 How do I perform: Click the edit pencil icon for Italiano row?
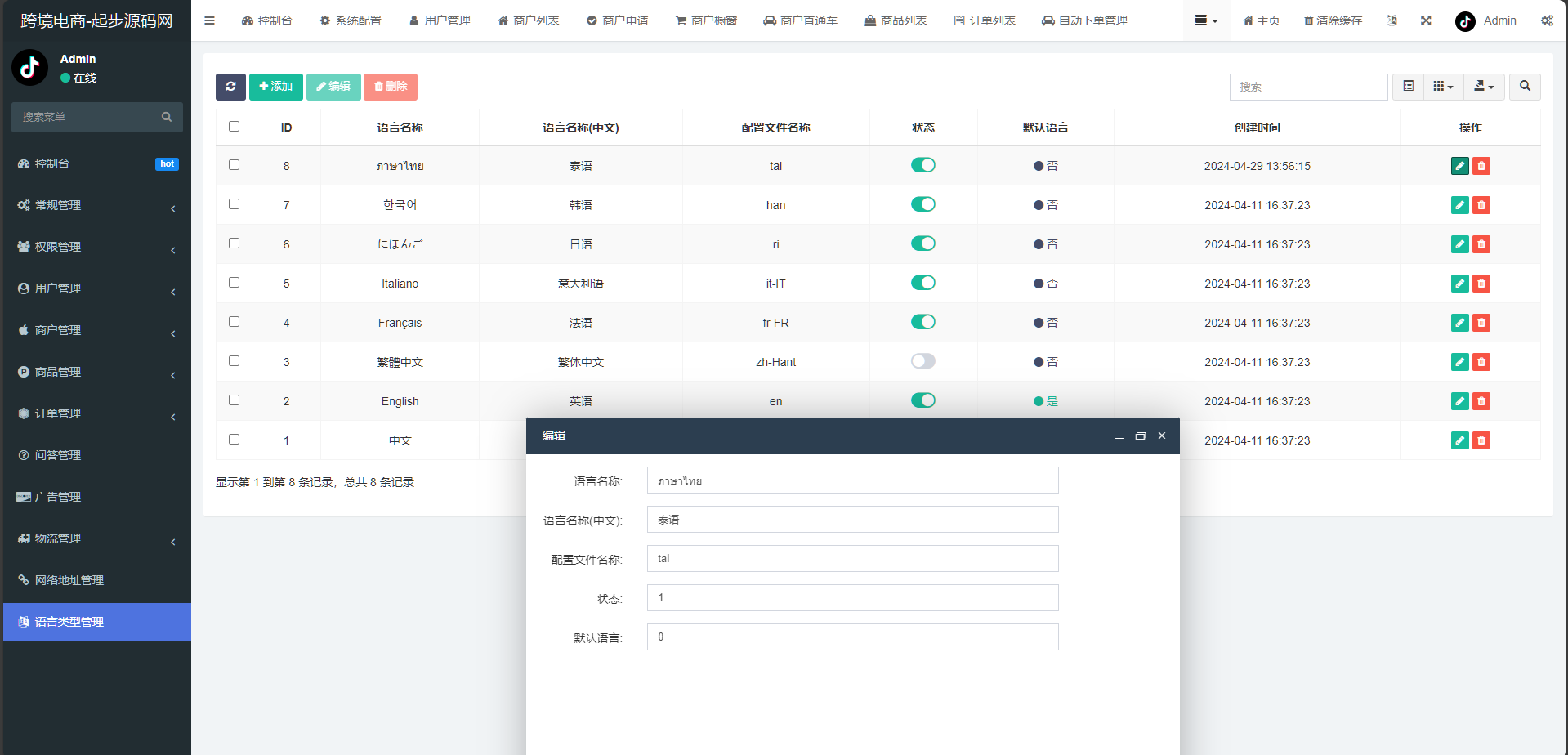(1459, 284)
